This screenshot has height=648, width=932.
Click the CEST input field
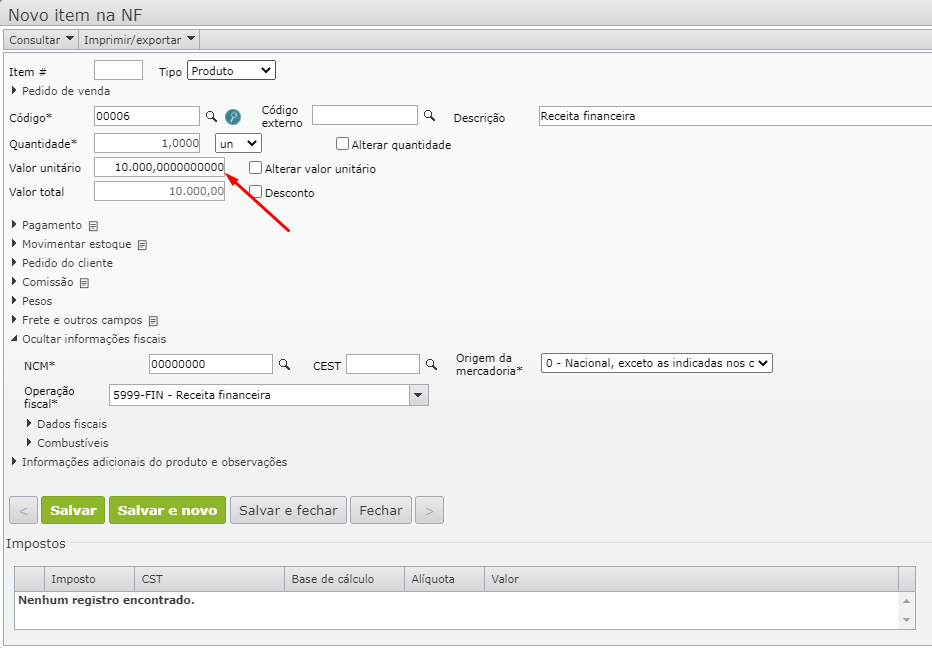pos(383,364)
